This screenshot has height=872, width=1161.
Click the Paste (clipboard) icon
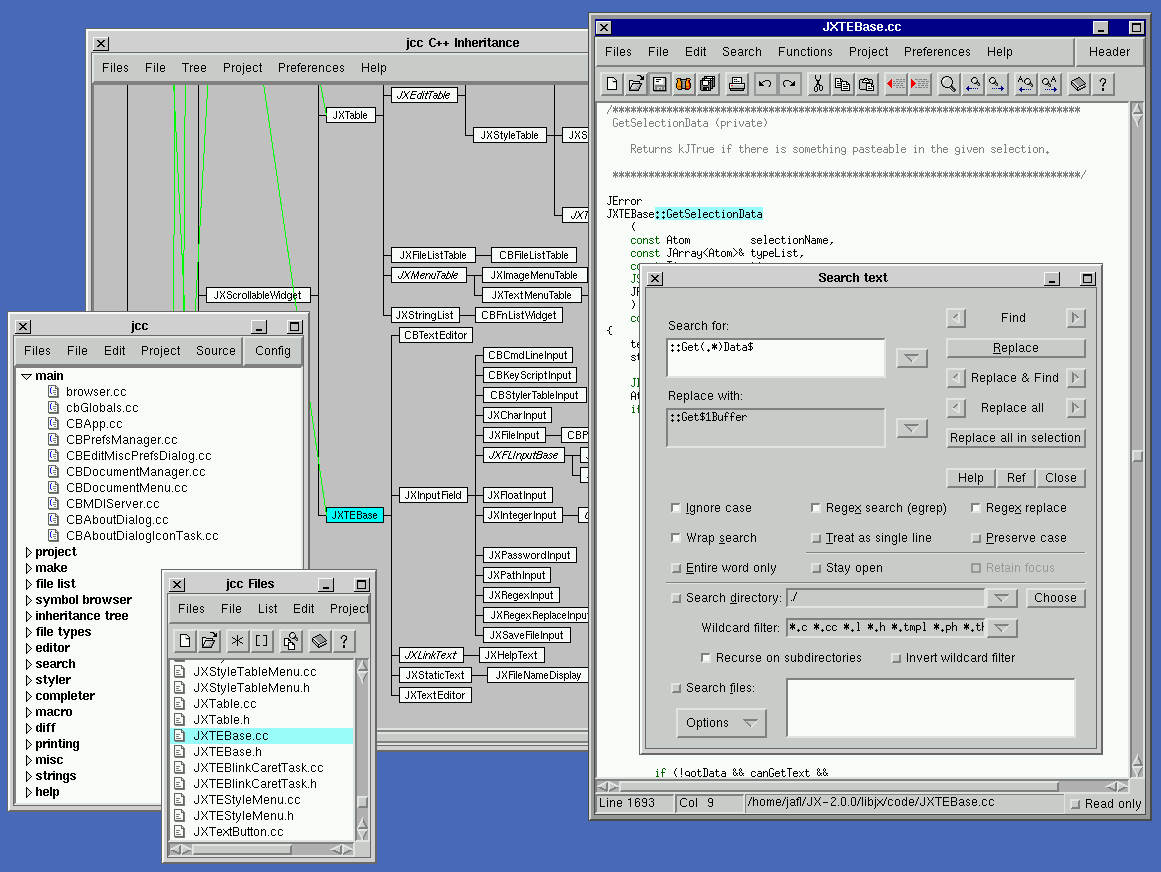866,84
